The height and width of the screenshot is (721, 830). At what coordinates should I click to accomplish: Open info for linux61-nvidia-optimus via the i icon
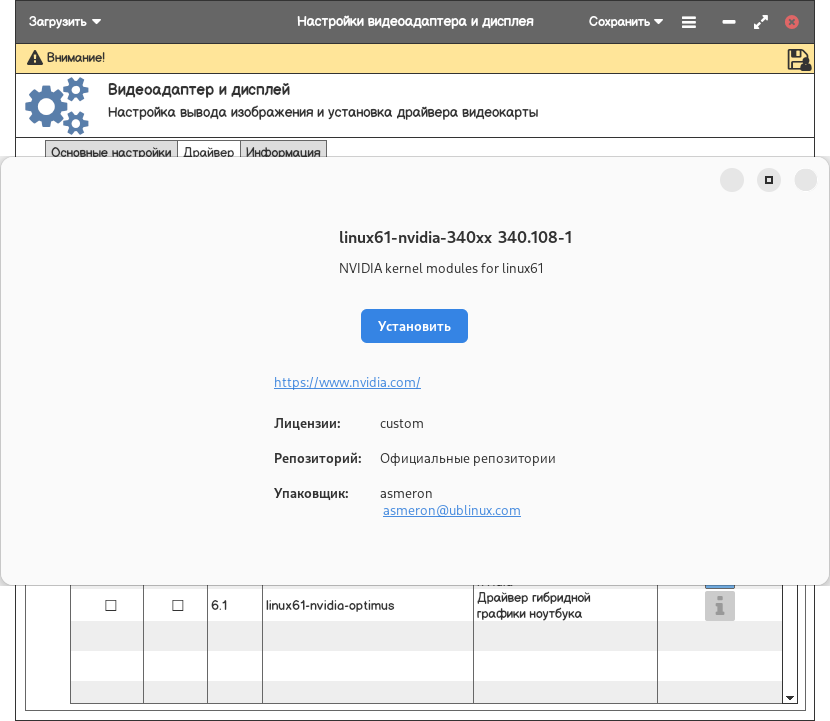coord(719,606)
